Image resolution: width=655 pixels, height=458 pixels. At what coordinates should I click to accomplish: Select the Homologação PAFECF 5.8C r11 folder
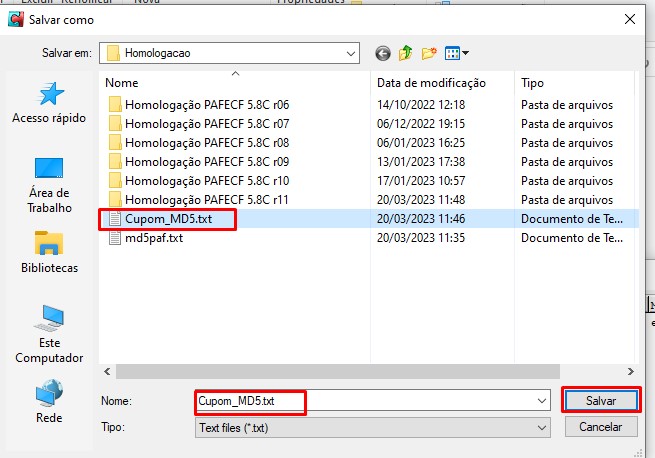click(206, 200)
